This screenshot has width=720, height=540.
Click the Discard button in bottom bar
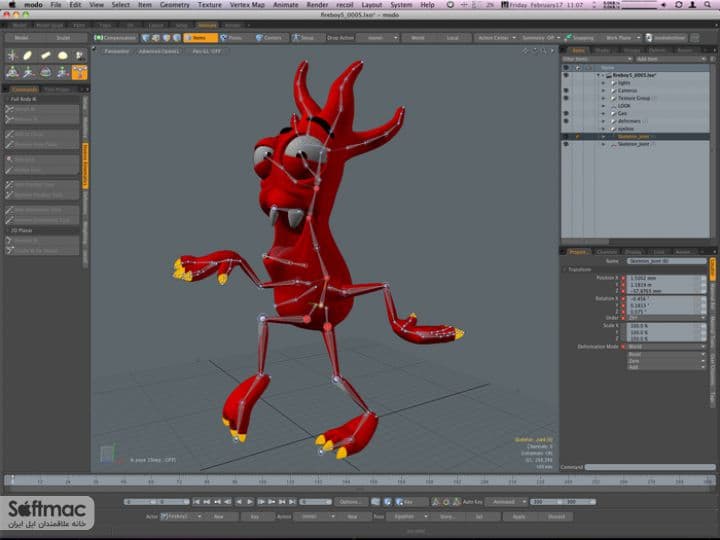(x=556, y=517)
